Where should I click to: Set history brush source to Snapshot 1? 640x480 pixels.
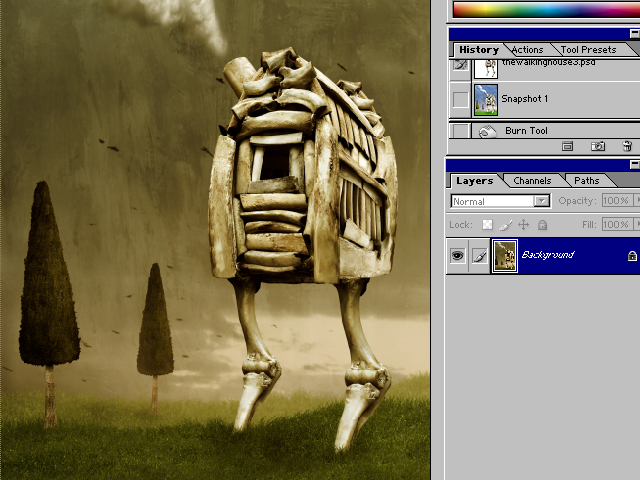click(x=460, y=99)
